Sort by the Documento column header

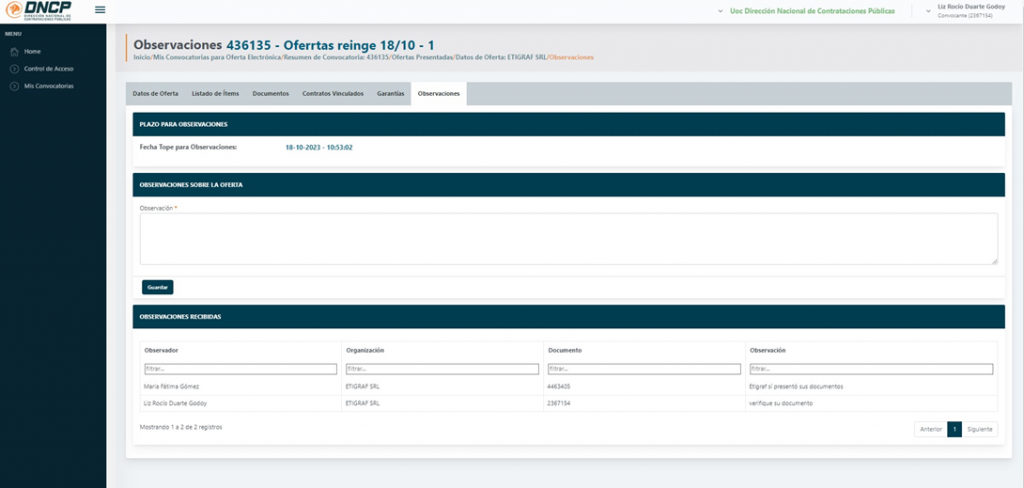point(565,350)
